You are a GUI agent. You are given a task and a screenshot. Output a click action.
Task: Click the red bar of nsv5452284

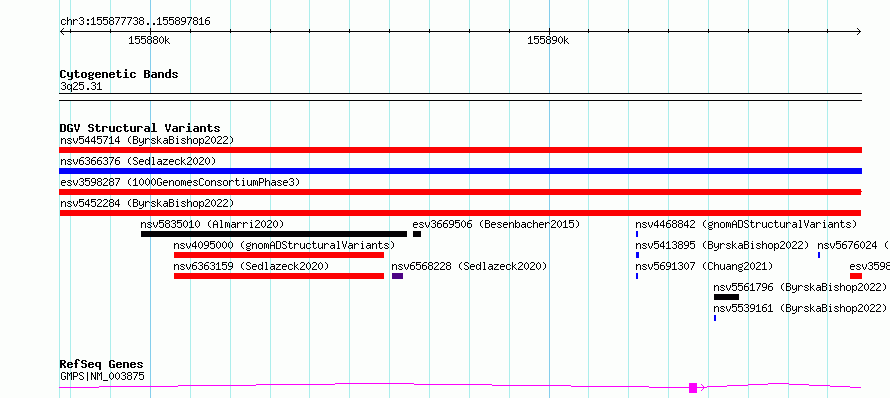click(x=460, y=213)
